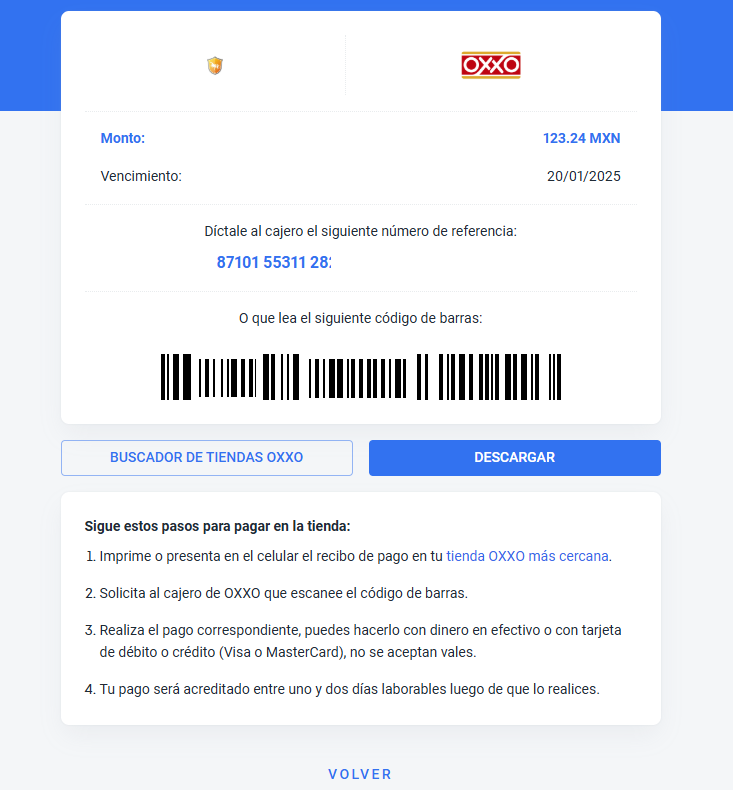Open the OXXO store finder button
Image resolution: width=733 pixels, height=790 pixels.
pyautogui.click(x=207, y=457)
